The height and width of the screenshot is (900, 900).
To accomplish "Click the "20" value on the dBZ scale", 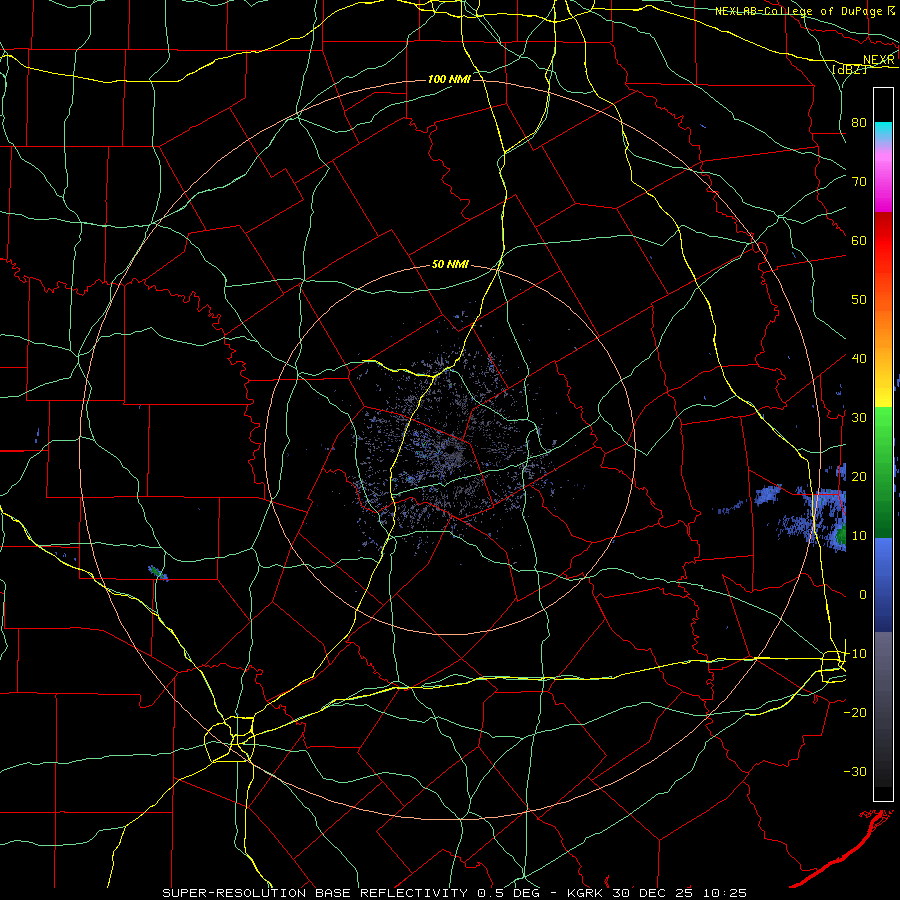I will pos(859,476).
